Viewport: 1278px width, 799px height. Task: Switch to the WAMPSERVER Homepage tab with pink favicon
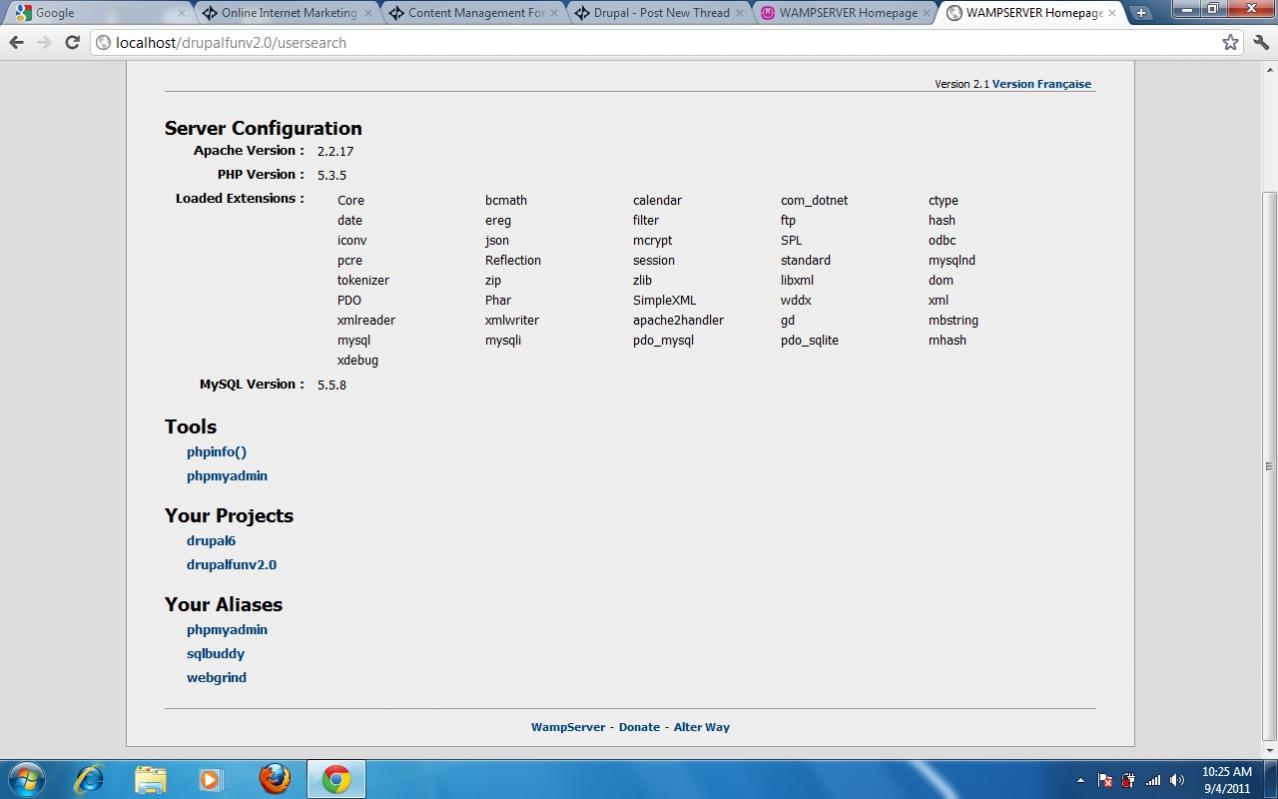pyautogui.click(x=844, y=13)
